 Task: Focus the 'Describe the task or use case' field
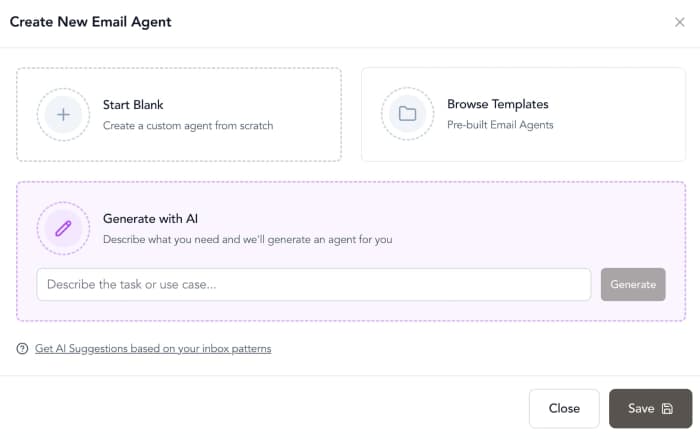314,284
